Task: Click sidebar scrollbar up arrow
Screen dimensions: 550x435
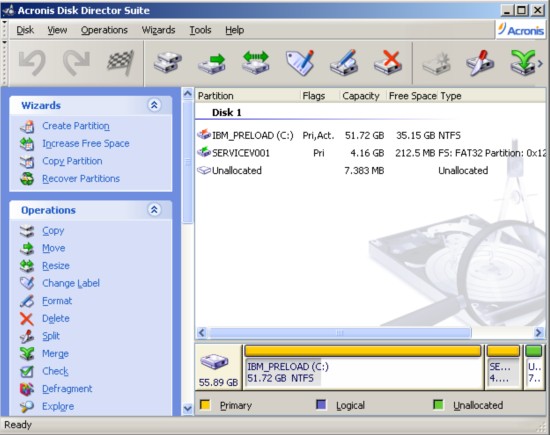Action: pyautogui.click(x=188, y=94)
